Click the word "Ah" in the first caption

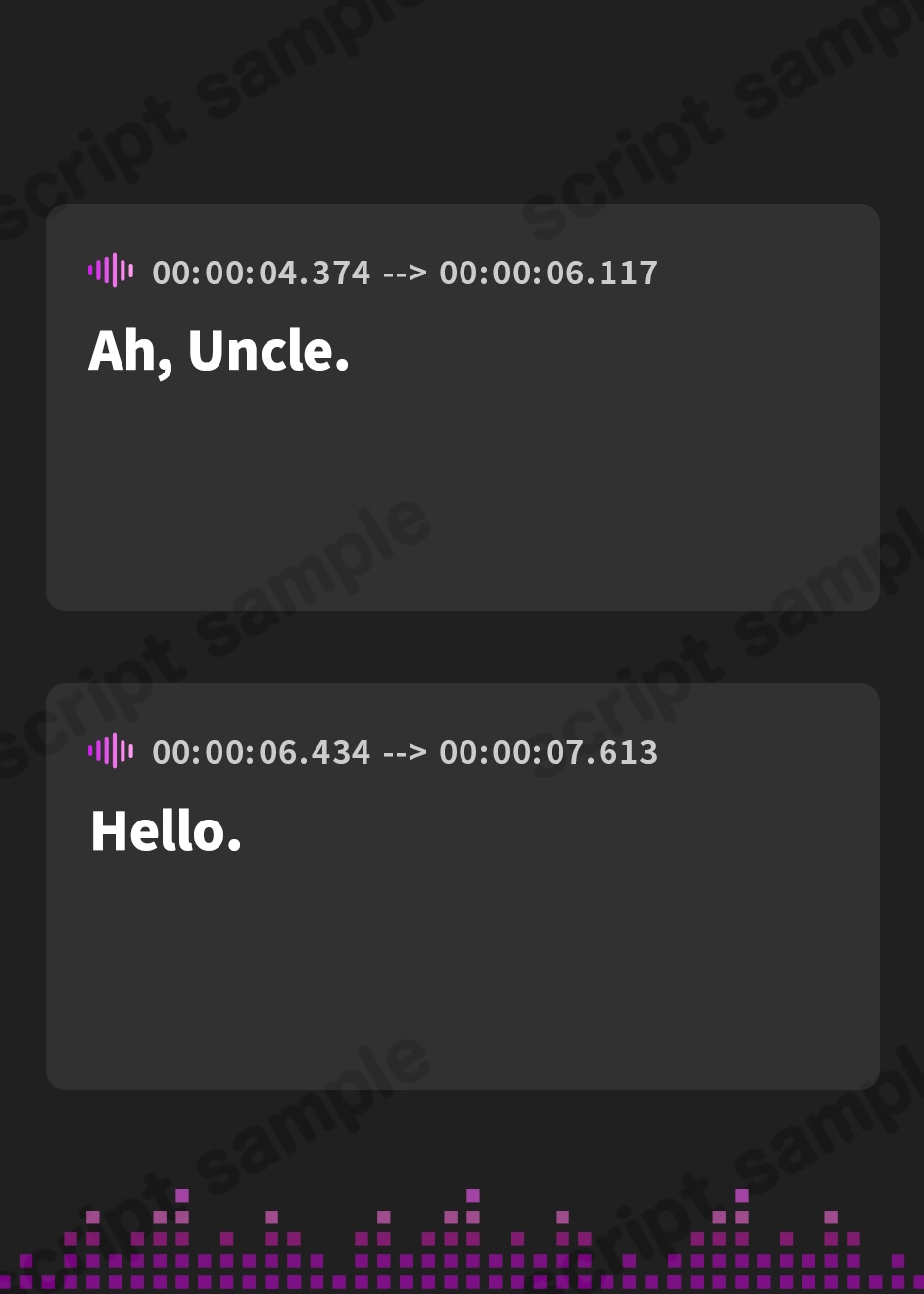[123, 351]
